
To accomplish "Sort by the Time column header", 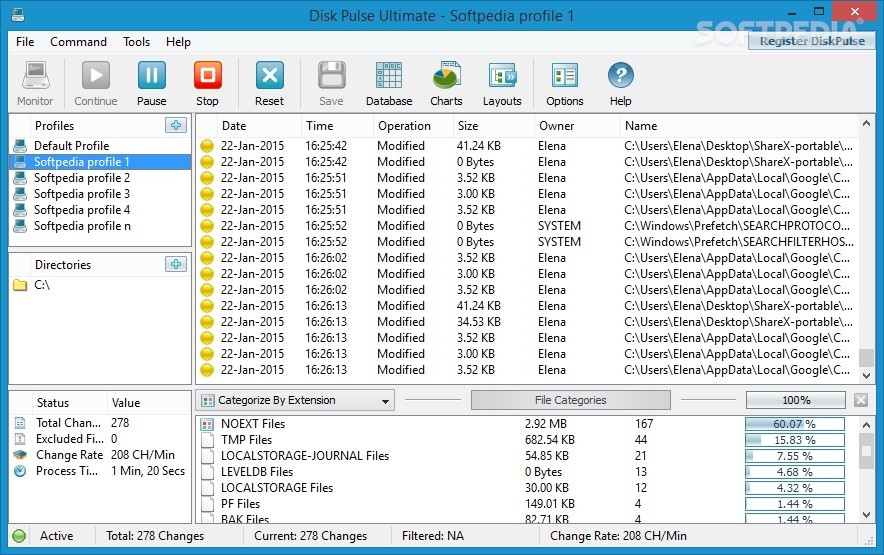I will pyautogui.click(x=337, y=126).
